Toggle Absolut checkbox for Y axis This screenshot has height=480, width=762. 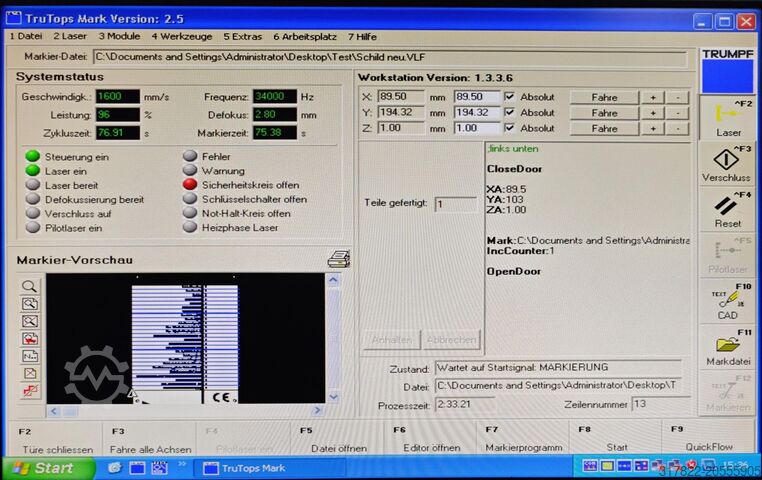pos(510,113)
